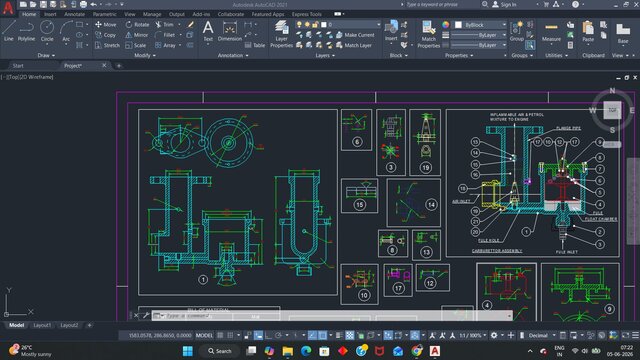Open Layer Properties manager
Image resolution: width=640 pixels, height=360 pixels.
click(281, 34)
